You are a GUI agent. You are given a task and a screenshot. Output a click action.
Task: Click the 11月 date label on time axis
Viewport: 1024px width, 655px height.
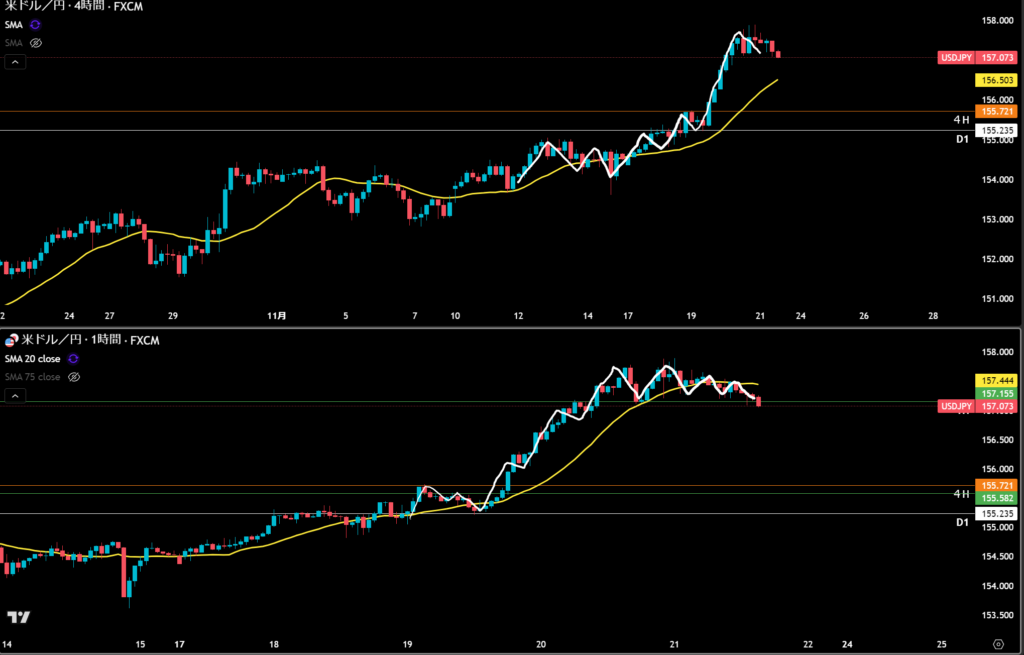(277, 316)
